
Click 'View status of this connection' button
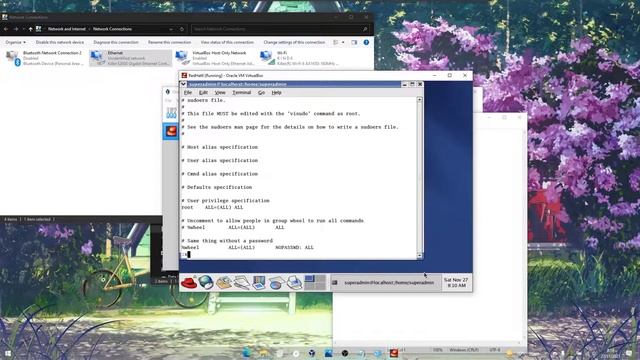tap(227, 42)
